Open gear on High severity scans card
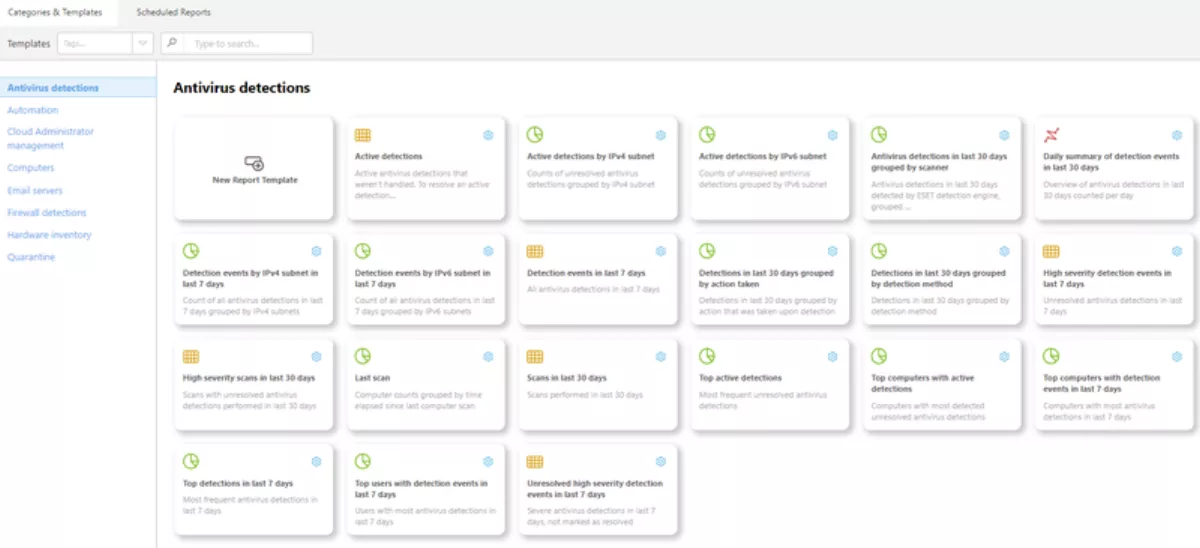 (316, 356)
